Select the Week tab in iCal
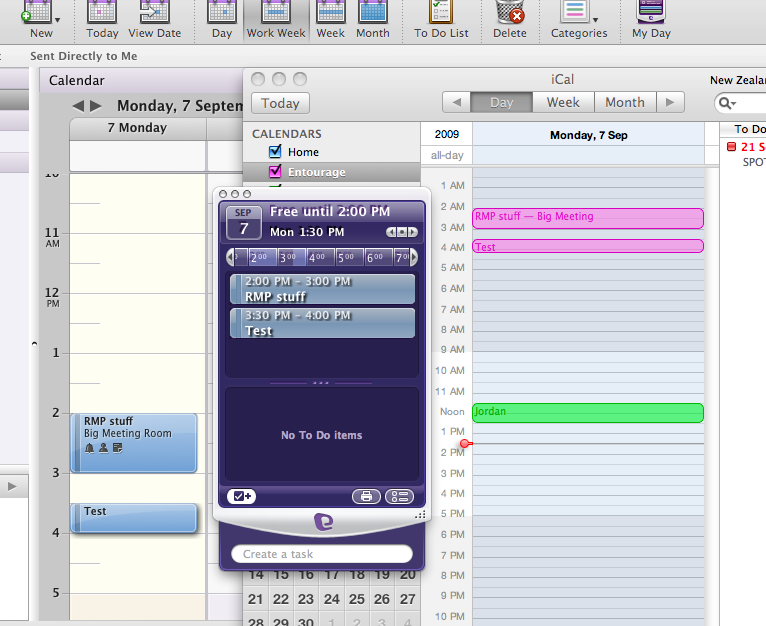The height and width of the screenshot is (626, 766). point(563,102)
